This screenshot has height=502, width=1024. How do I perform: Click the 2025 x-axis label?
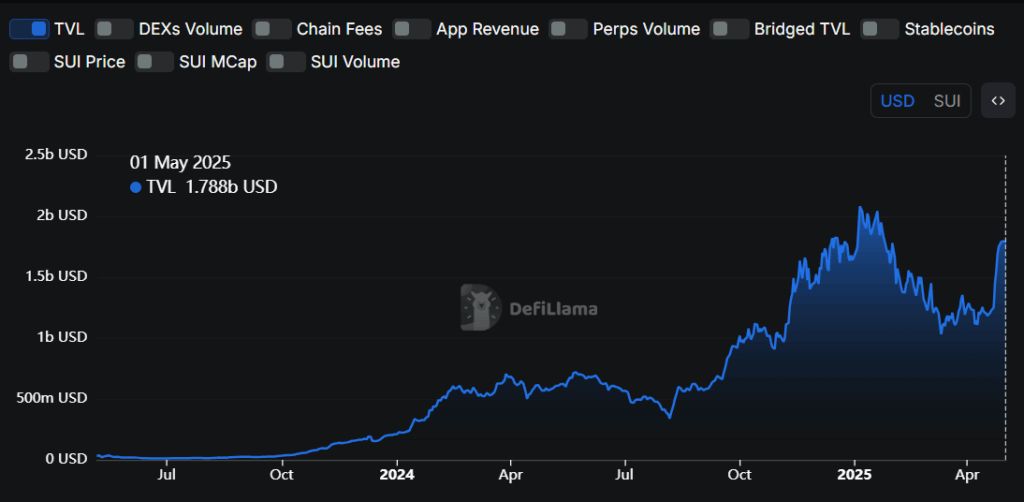coord(854,475)
